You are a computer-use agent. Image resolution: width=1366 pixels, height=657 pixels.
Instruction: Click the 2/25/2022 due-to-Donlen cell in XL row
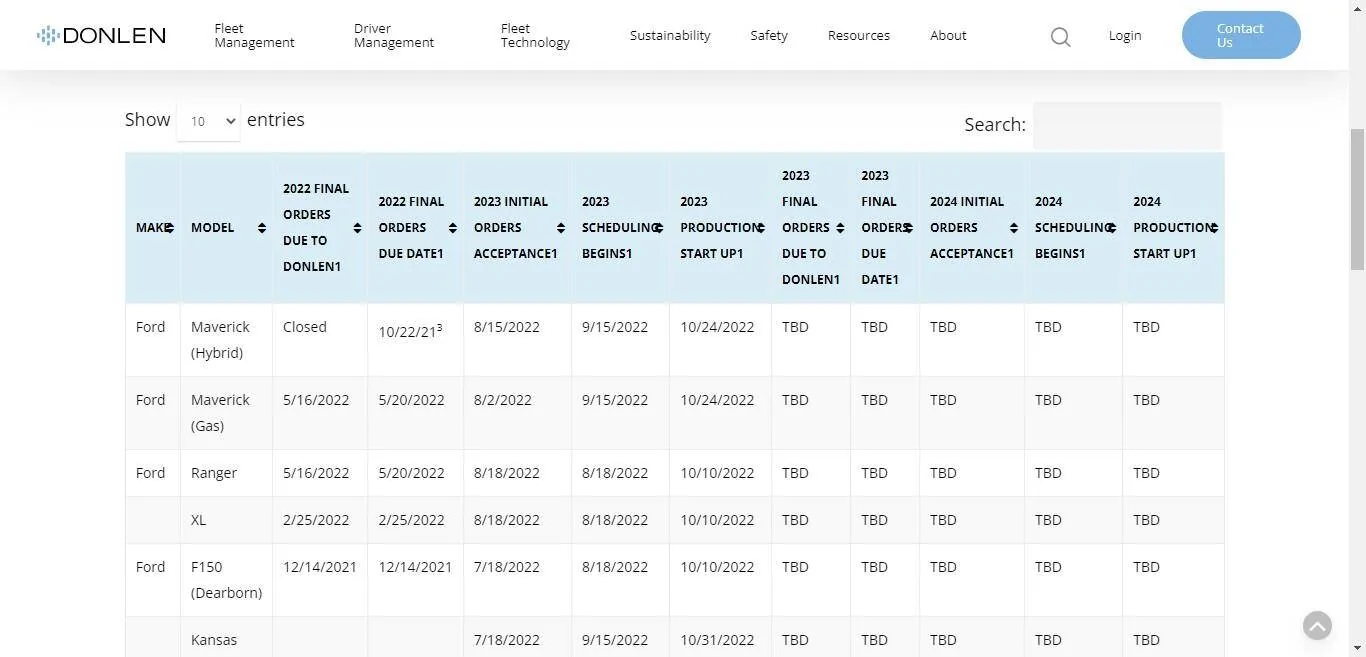[x=320, y=520]
